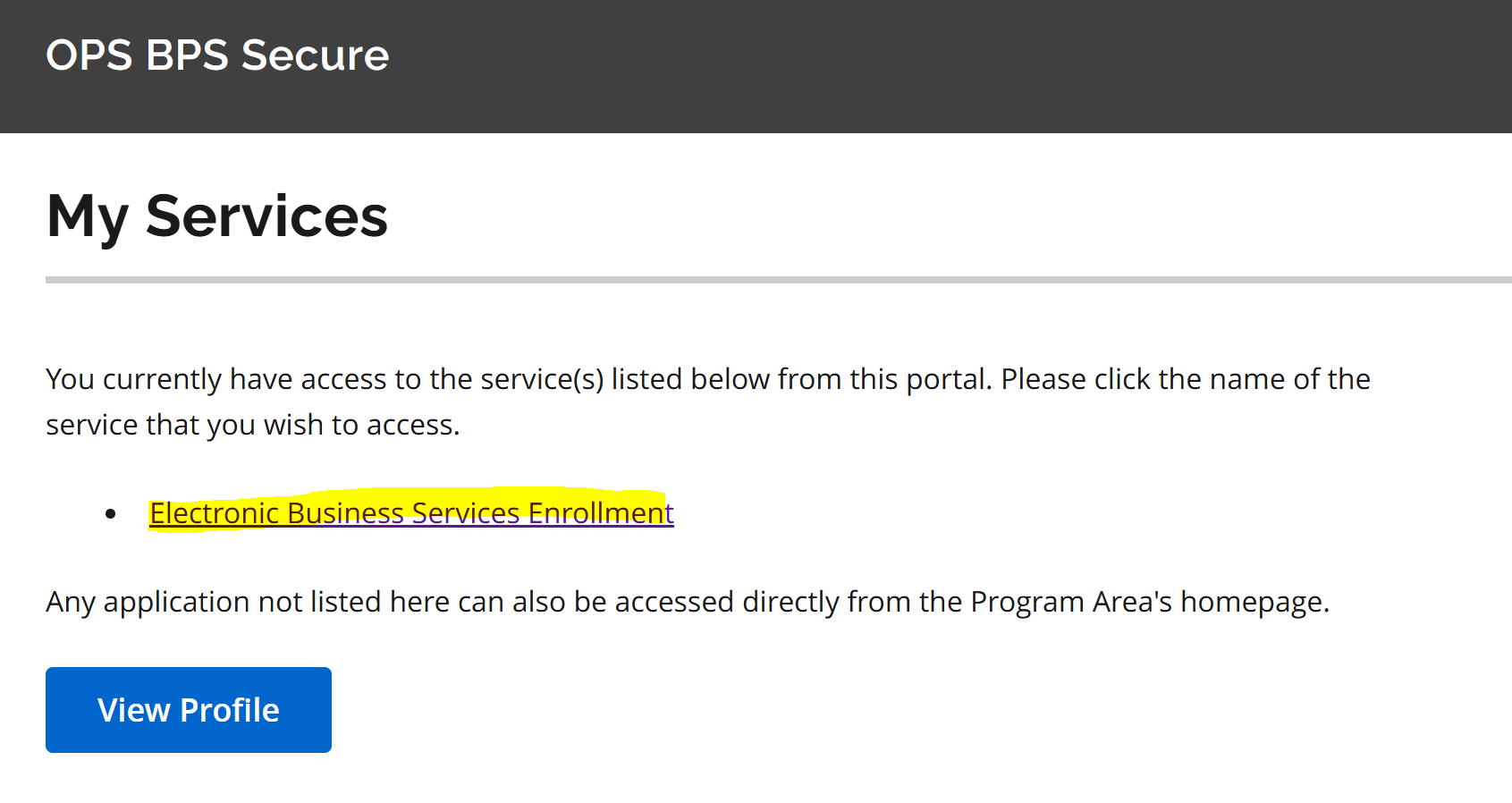Click the word "OPS" in the header
This screenshot has width=1512, height=803.
[89, 55]
